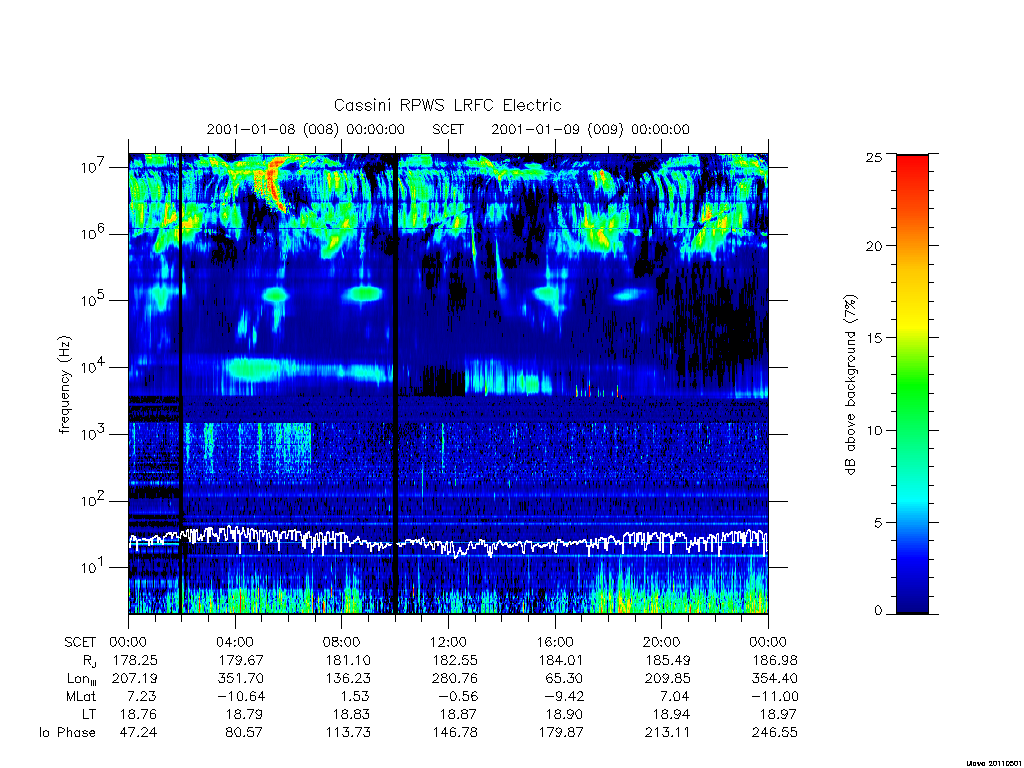Screen dimensions: 1024x768
Task: Click the LT value 18.76
Action: tap(138, 714)
